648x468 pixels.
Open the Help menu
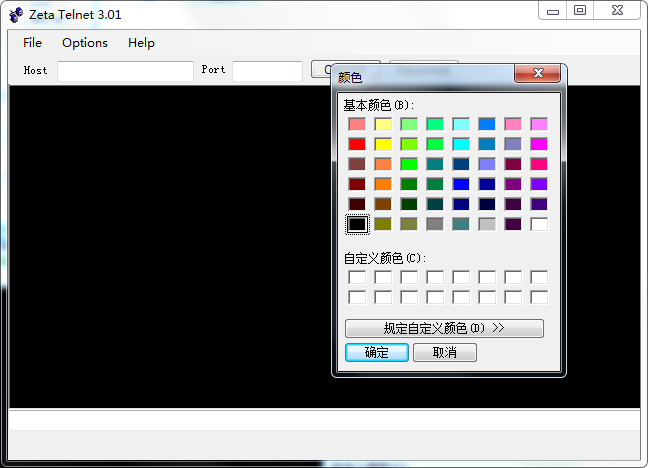coord(141,43)
